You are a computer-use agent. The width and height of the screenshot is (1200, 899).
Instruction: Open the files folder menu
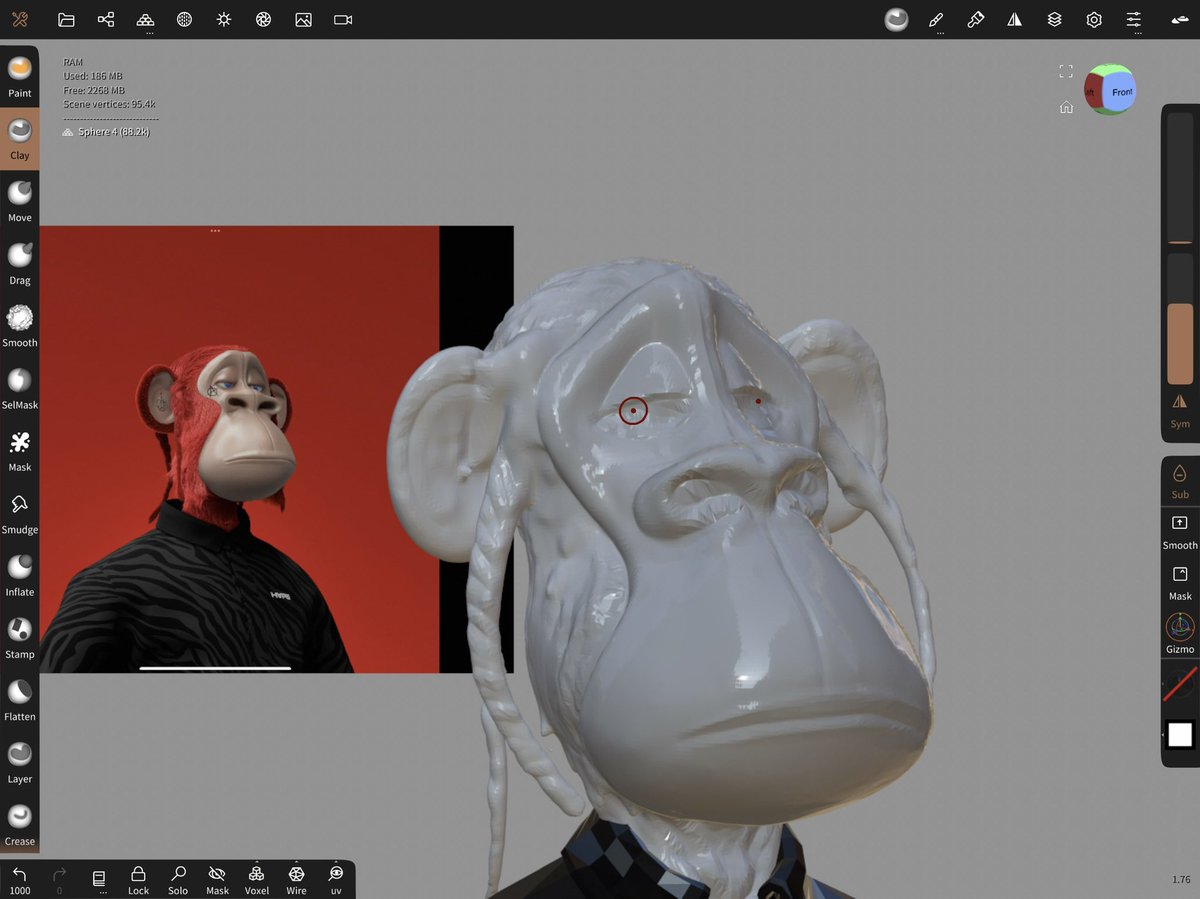[x=66, y=20]
